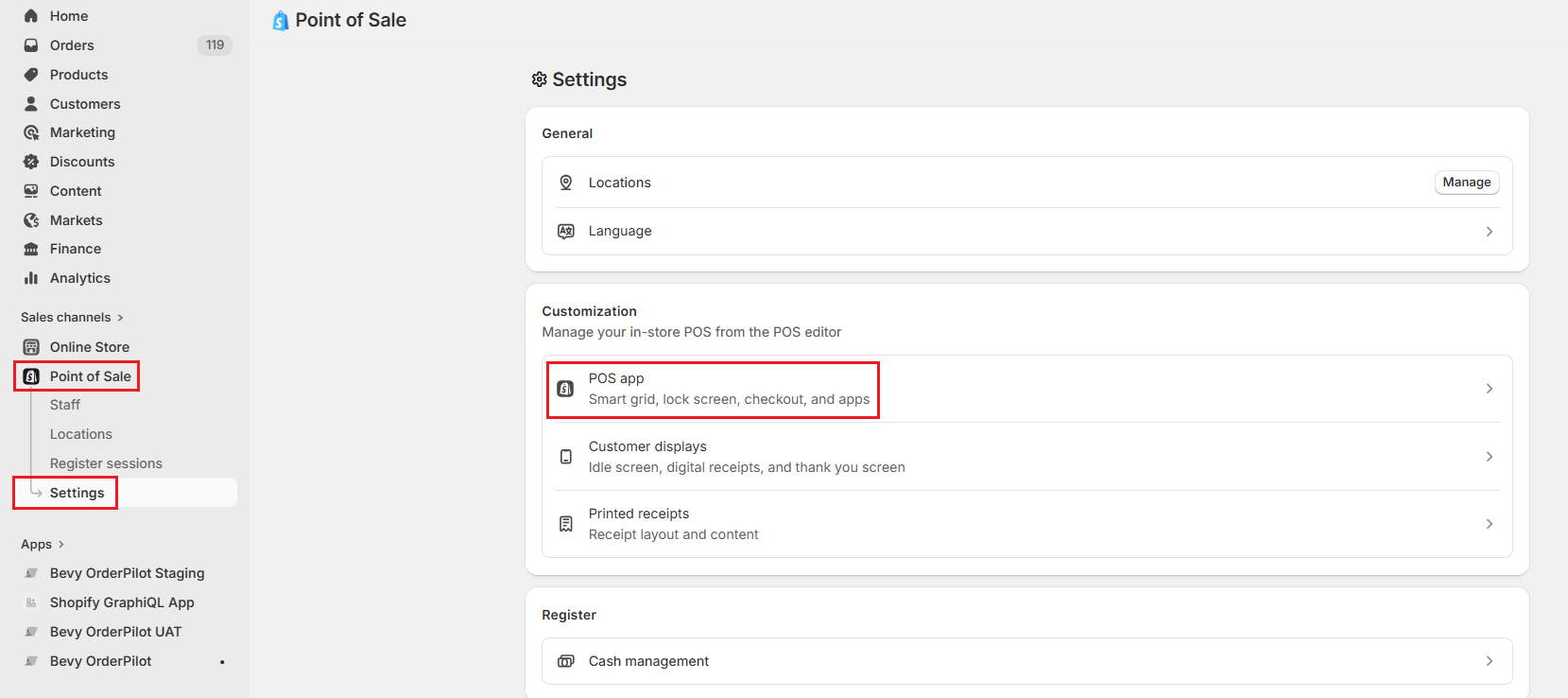Click the Finance bank icon

click(x=31, y=249)
